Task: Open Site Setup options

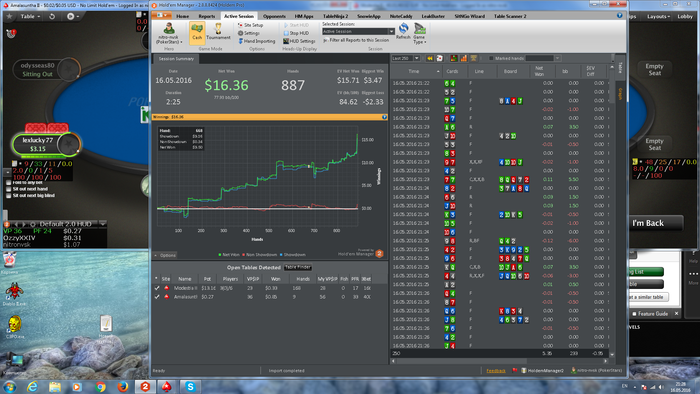Action: coord(250,25)
